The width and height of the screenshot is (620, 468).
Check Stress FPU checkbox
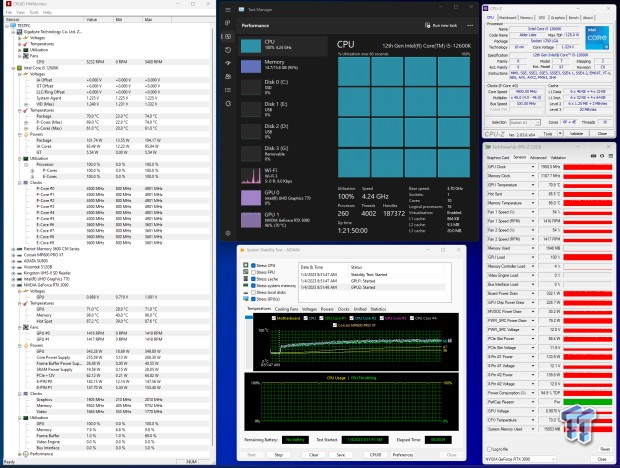point(253,272)
